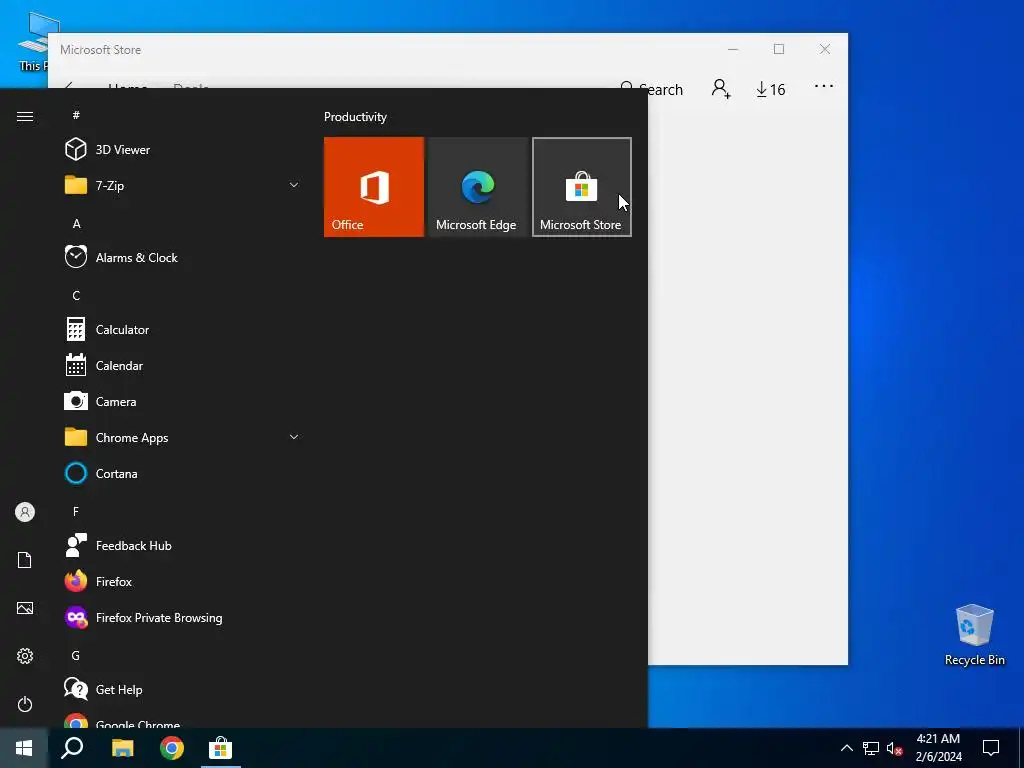Launch Alarms & Clock app

tap(183, 257)
